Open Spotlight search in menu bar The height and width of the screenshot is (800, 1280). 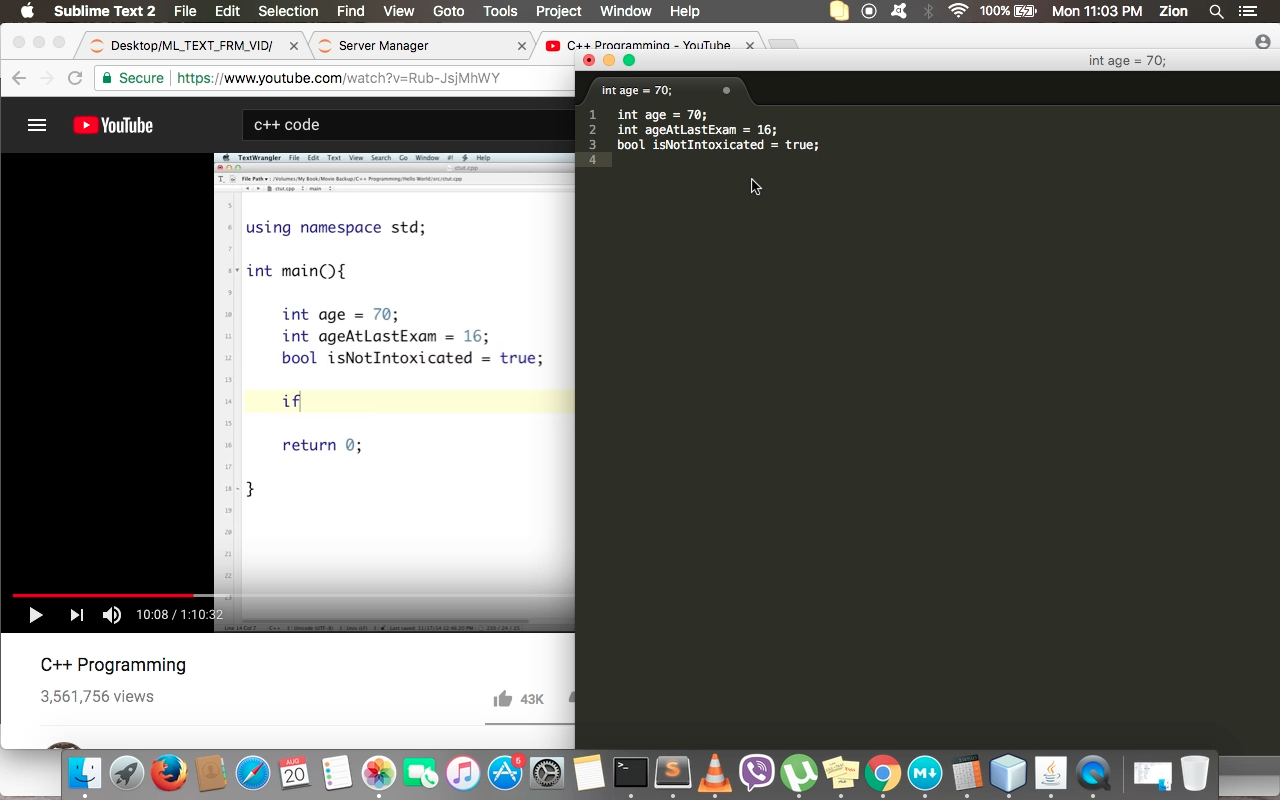click(x=1216, y=11)
